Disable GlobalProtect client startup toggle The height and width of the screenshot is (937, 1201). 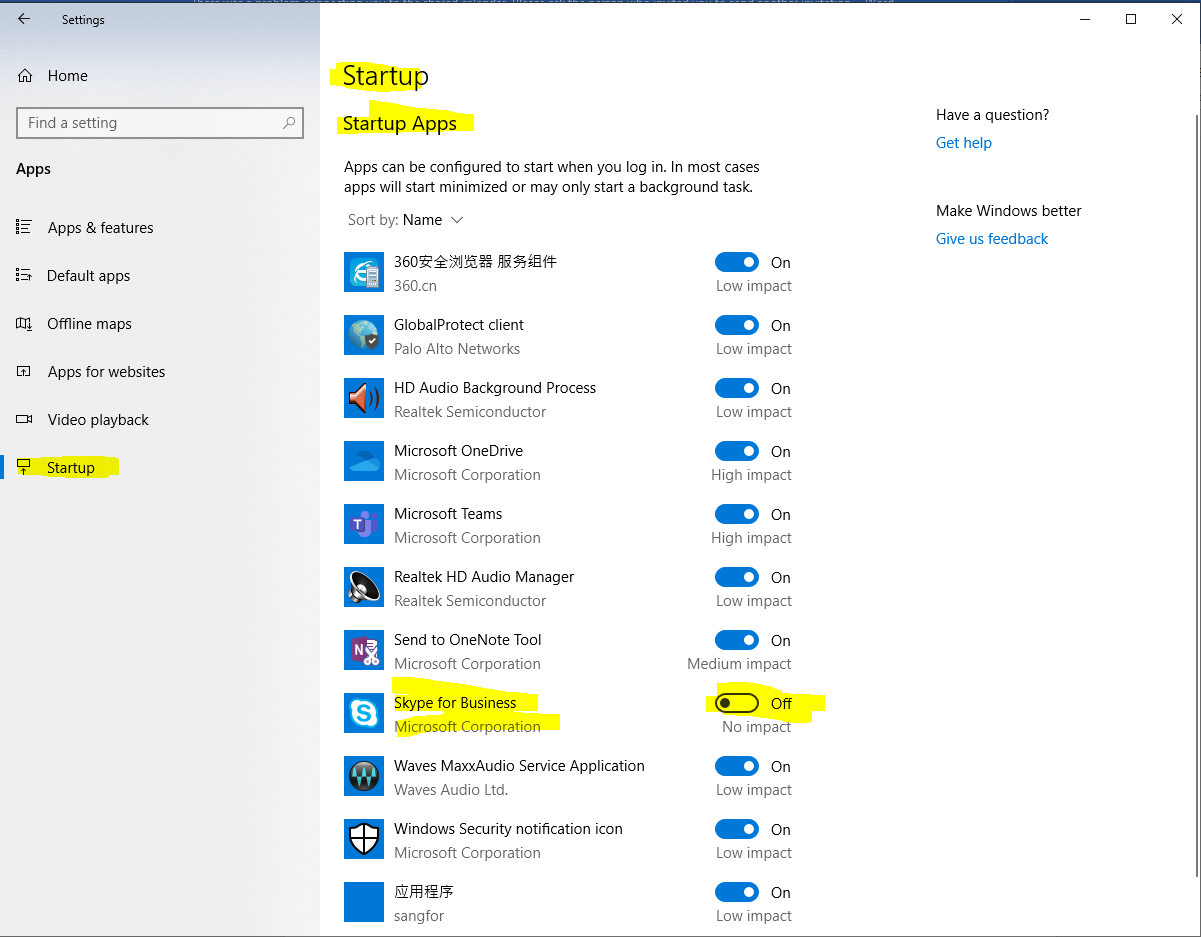pos(737,325)
